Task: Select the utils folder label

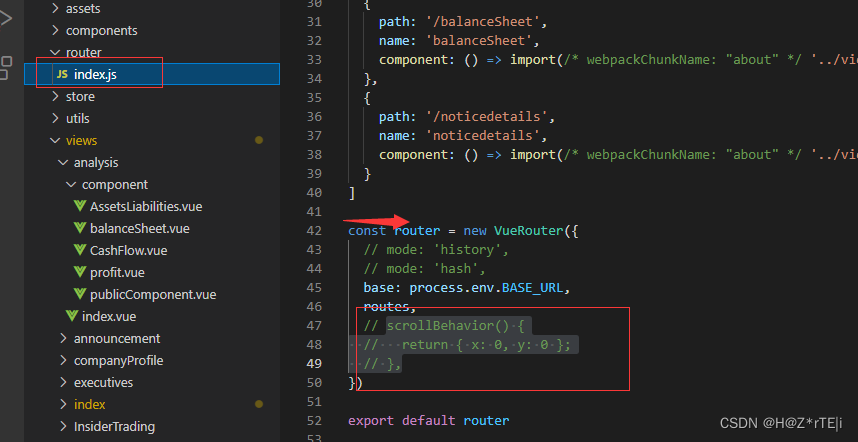Action: 77,118
